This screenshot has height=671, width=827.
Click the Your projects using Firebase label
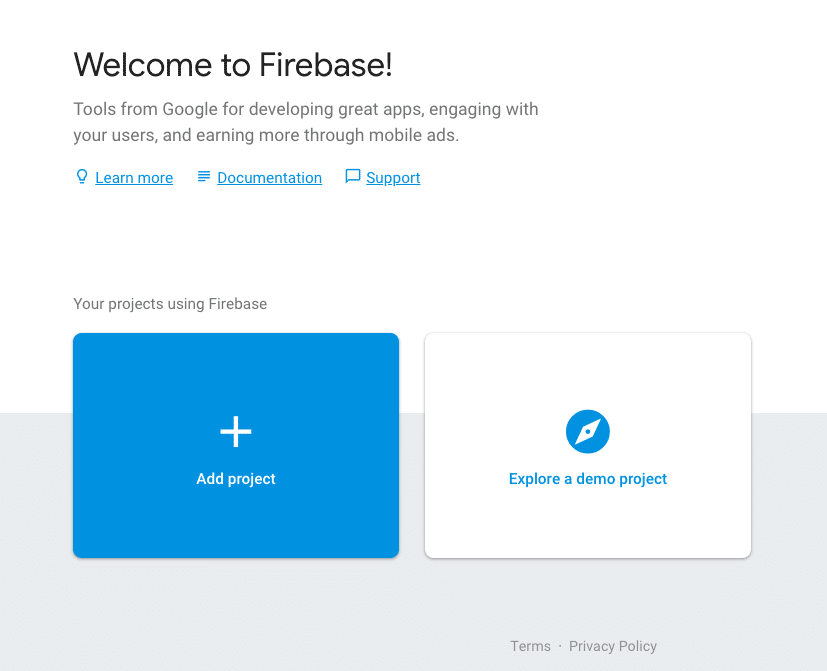[x=170, y=303]
